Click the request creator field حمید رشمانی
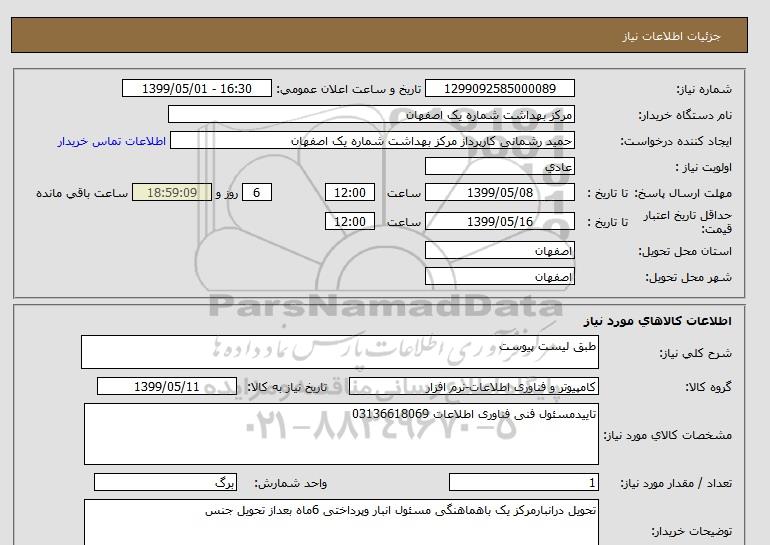 pyautogui.click(x=372, y=140)
